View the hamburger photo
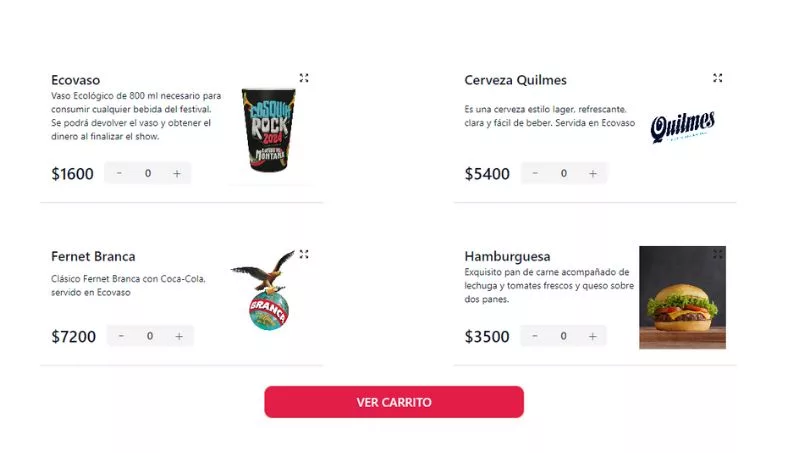 (x=682, y=297)
